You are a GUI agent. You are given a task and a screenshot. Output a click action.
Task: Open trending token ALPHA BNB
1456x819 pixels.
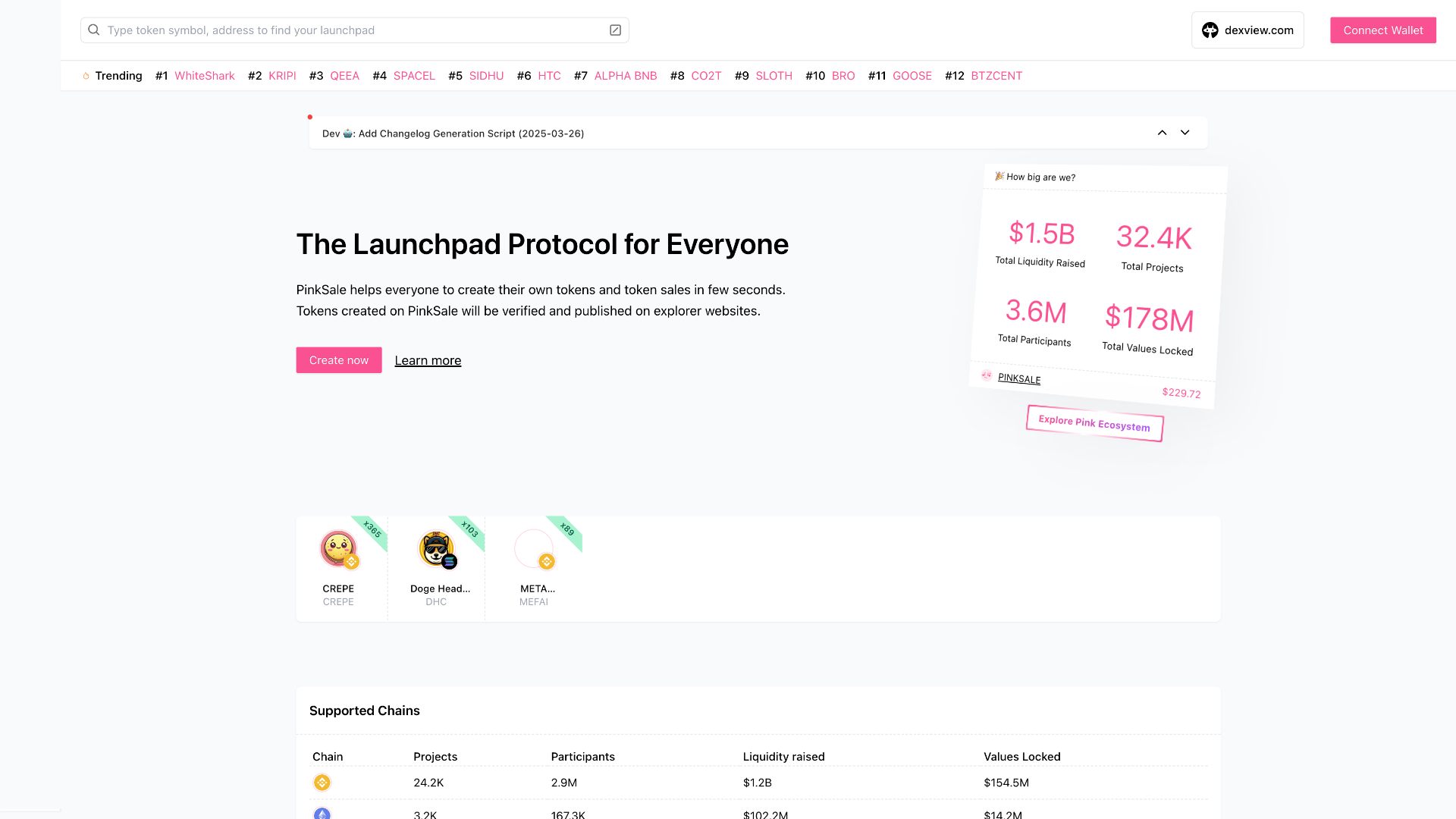tap(626, 76)
